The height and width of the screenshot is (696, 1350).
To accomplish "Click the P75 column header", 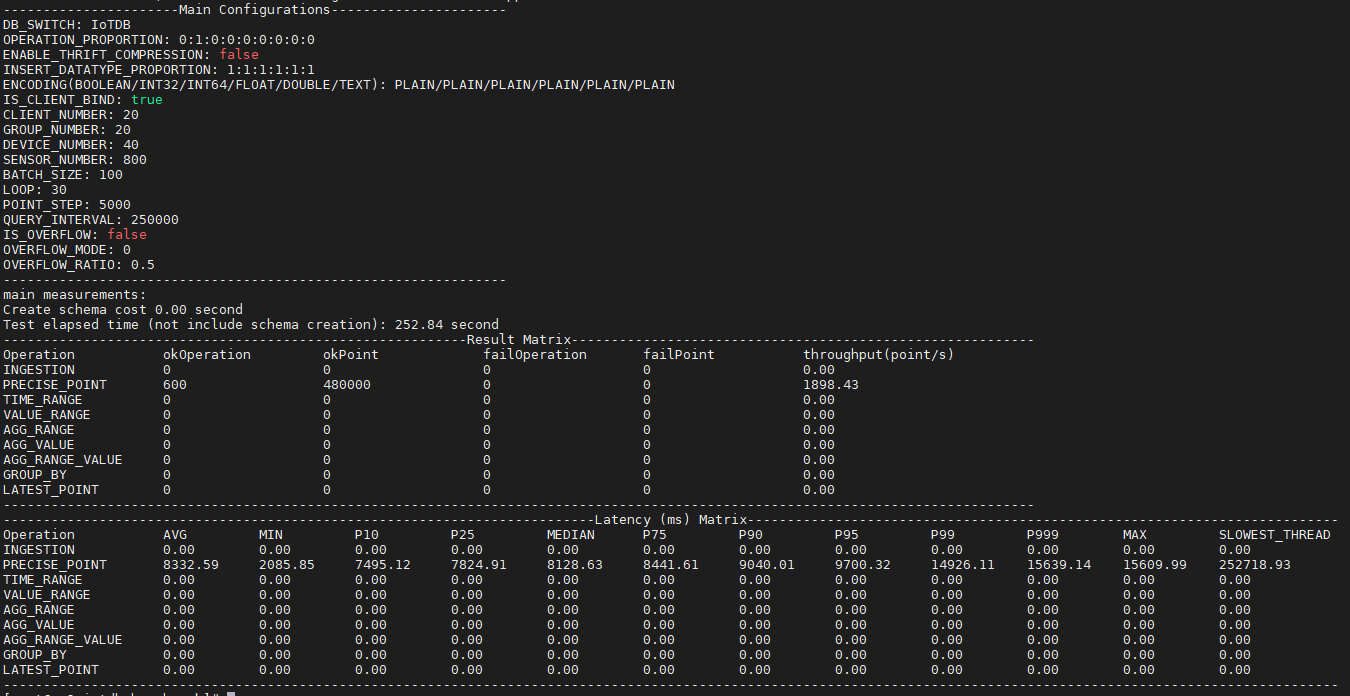I will (x=655, y=535).
